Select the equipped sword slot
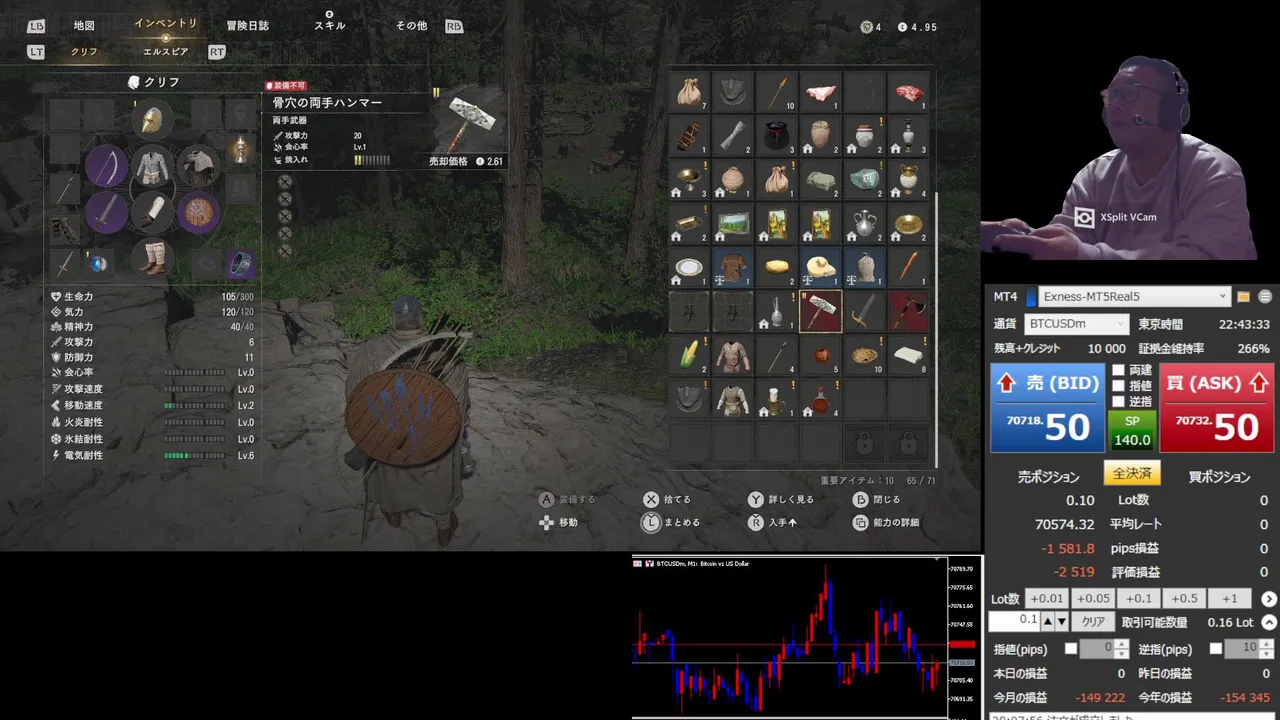This screenshot has width=1280, height=720. coord(106,212)
